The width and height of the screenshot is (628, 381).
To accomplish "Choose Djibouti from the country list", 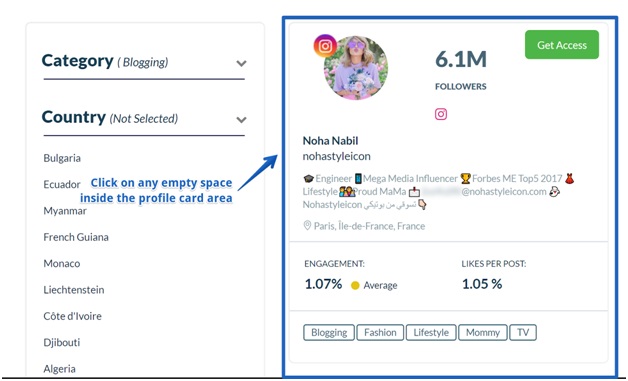I will (62, 343).
